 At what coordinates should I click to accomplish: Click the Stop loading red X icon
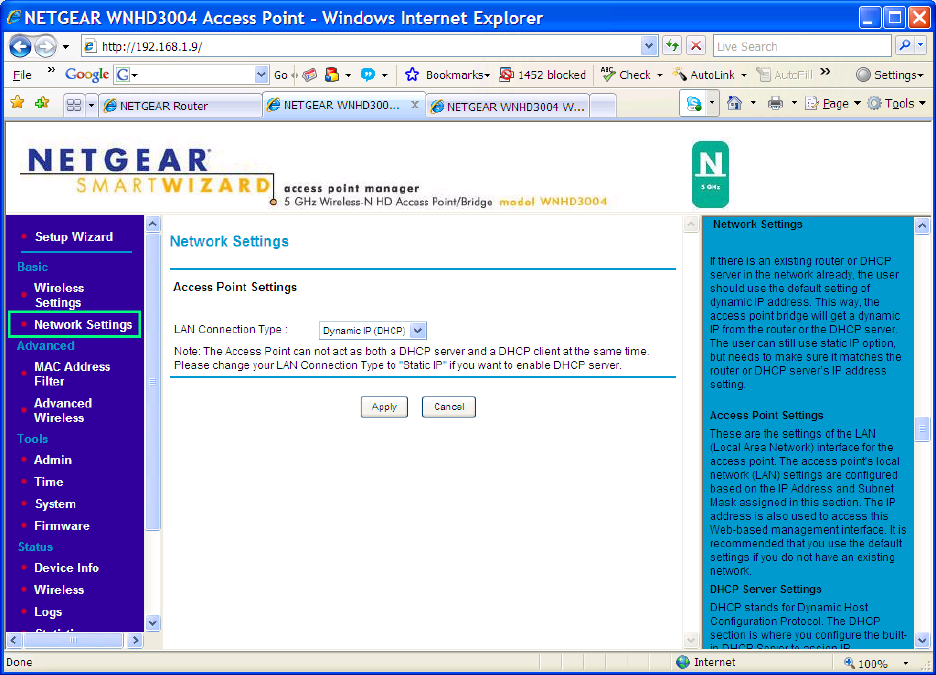pyautogui.click(x=696, y=45)
